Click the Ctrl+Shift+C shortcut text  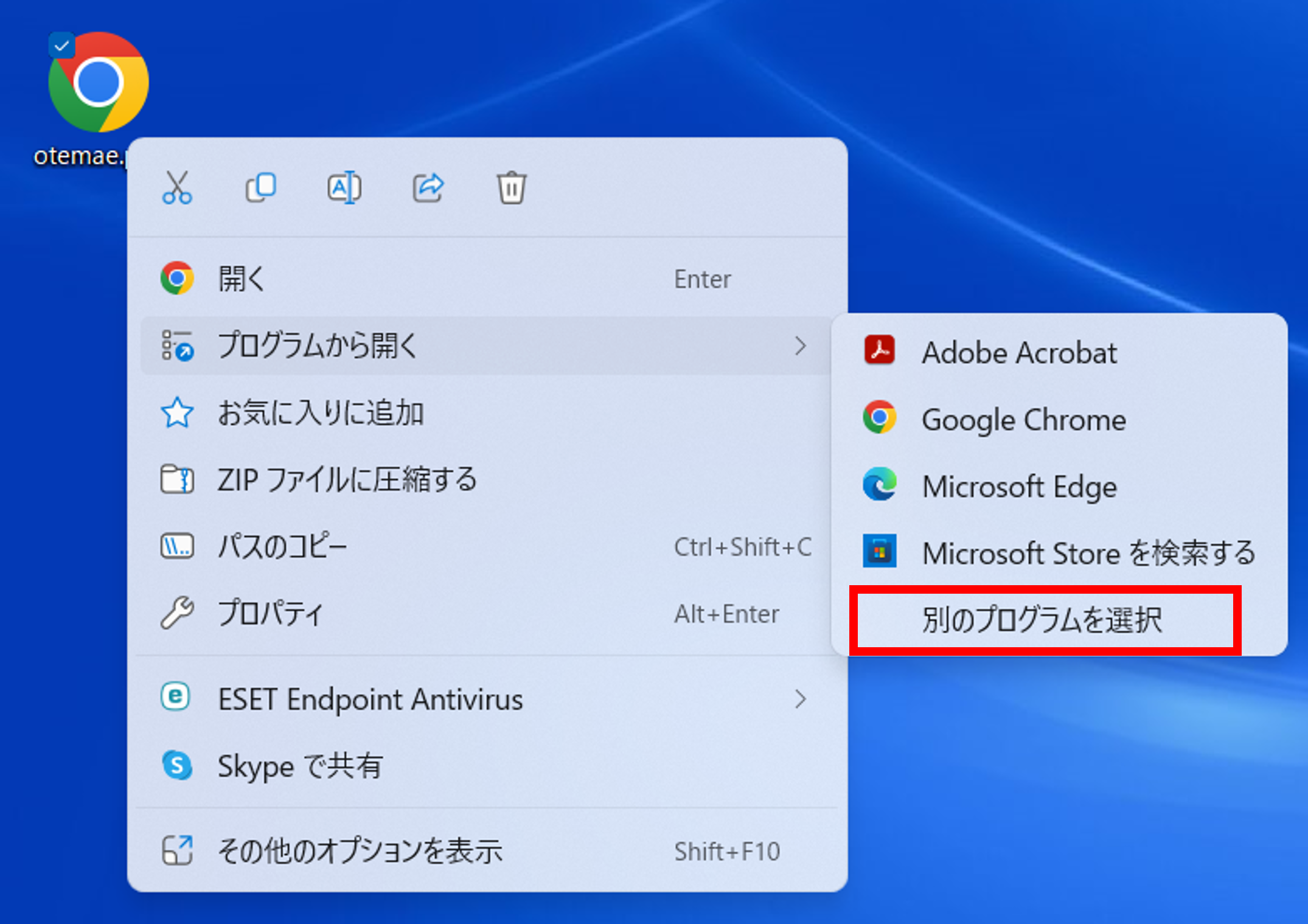click(742, 547)
